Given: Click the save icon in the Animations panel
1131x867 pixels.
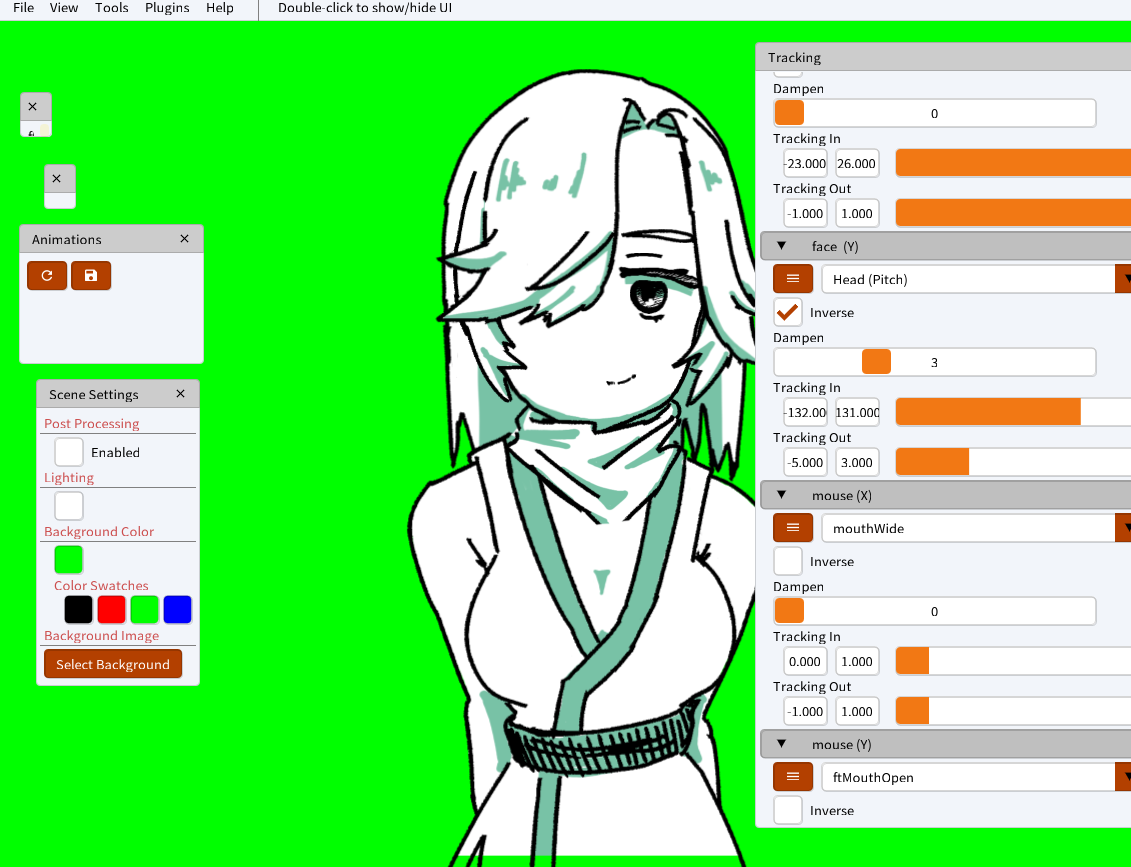Looking at the screenshot, I should 91,275.
